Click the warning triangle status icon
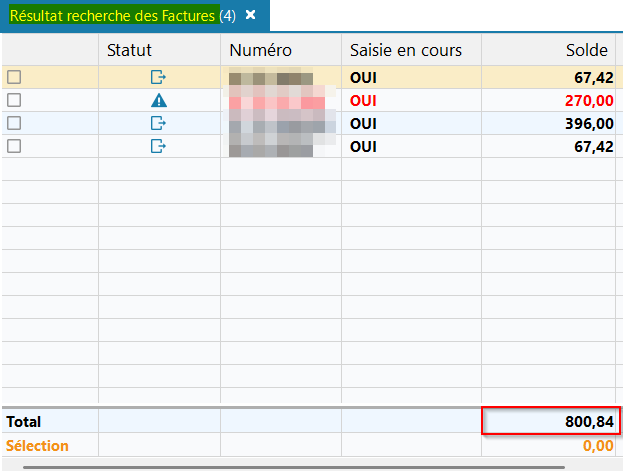Screen dimensions: 623x471 (158, 100)
